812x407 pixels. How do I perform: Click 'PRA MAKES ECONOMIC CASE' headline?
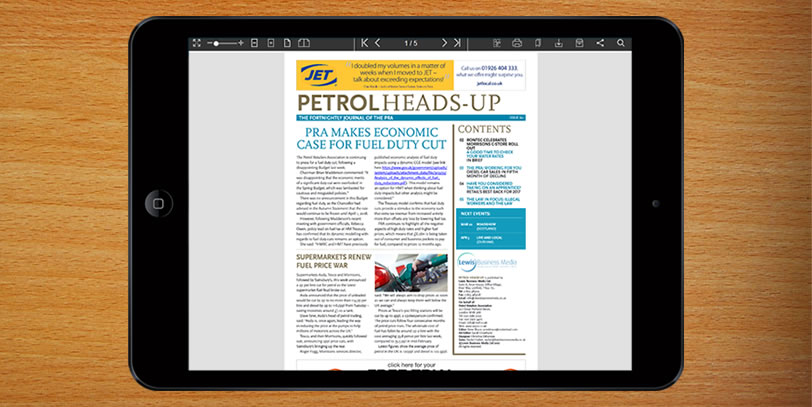click(371, 138)
